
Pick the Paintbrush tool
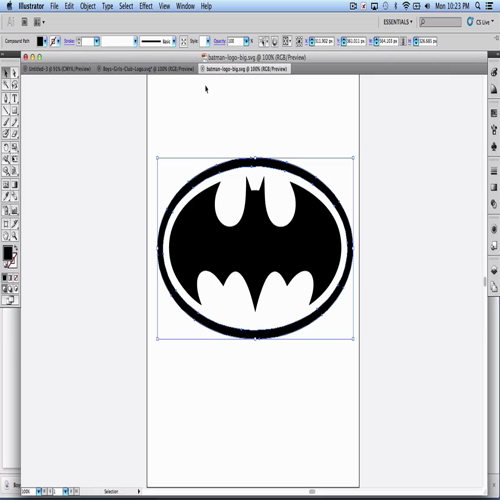pyautogui.click(x=6, y=122)
